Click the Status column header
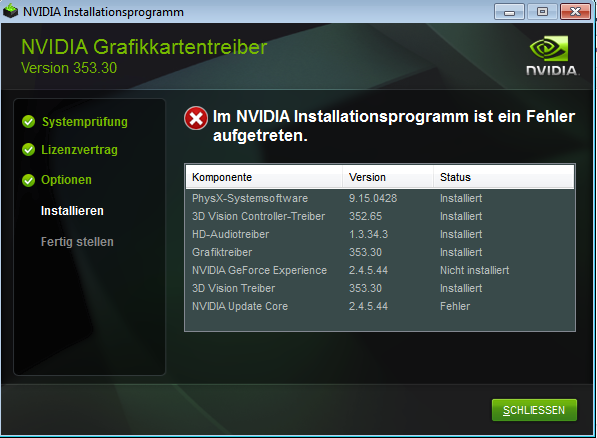 tap(504, 177)
